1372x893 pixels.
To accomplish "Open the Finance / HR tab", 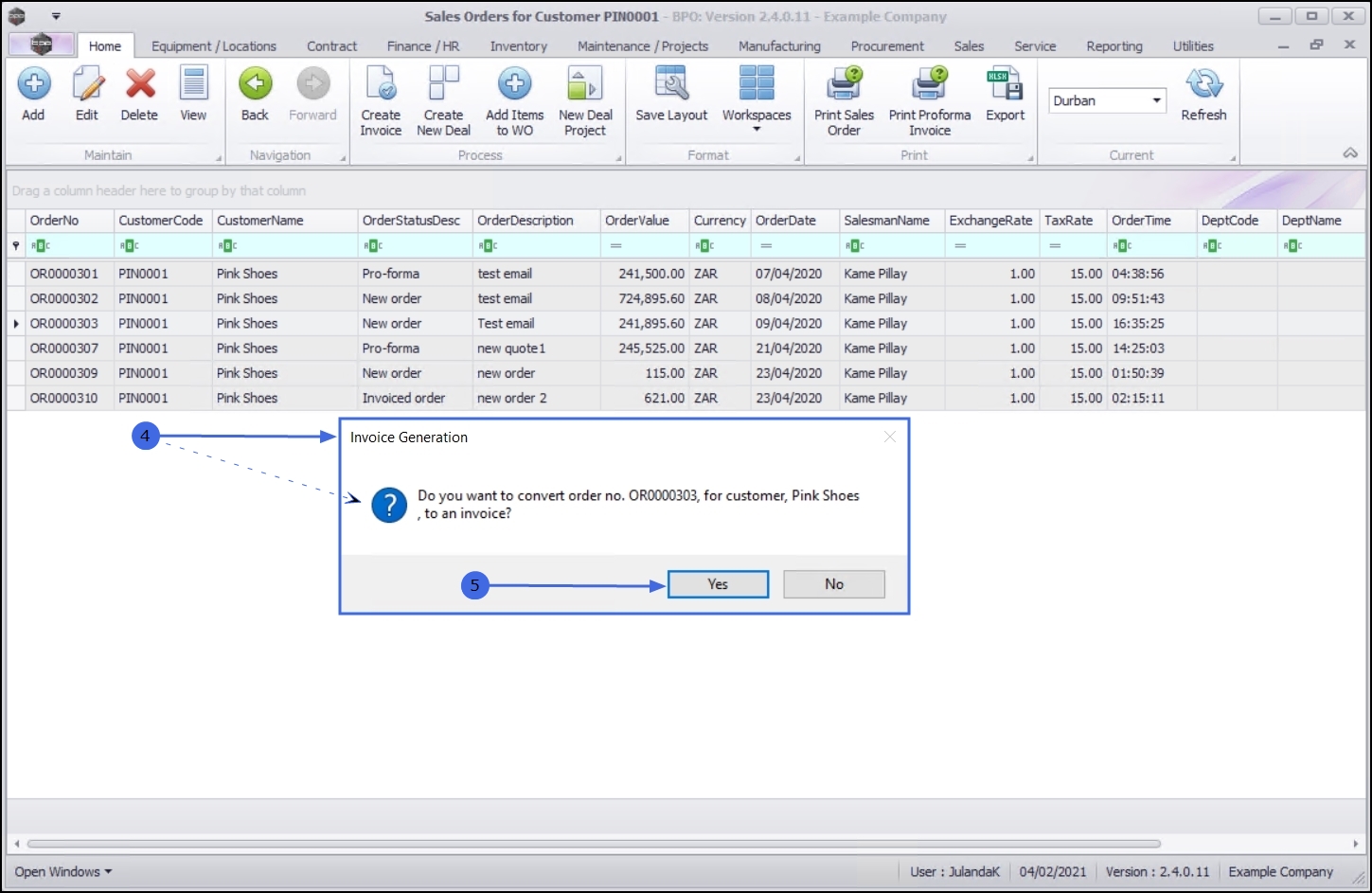I will [423, 46].
